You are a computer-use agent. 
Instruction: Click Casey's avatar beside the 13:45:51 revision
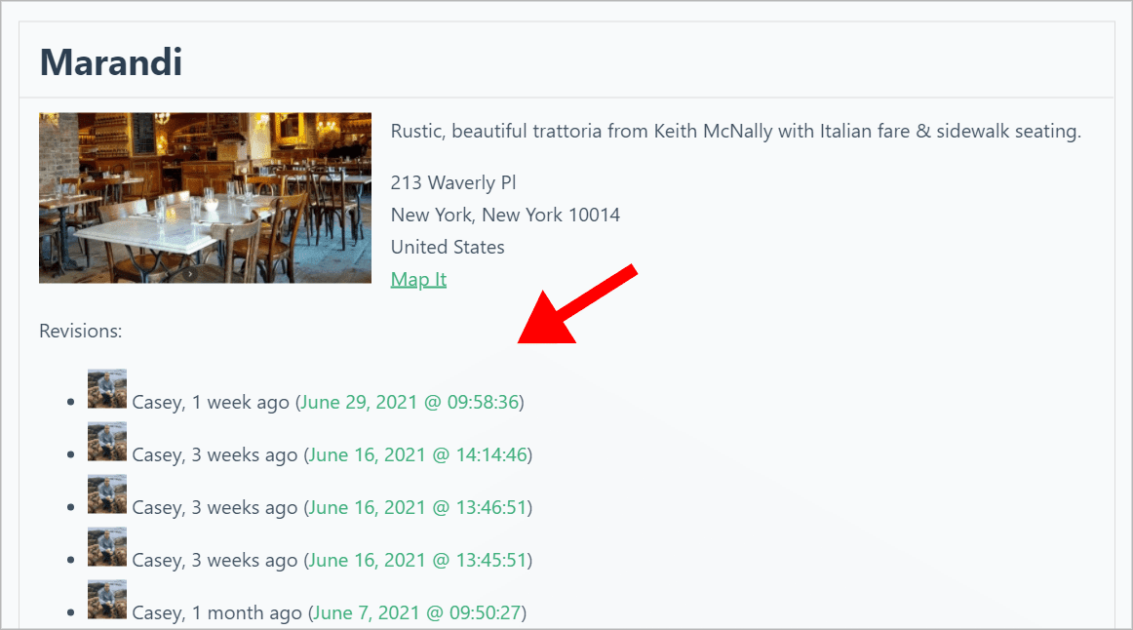(107, 547)
